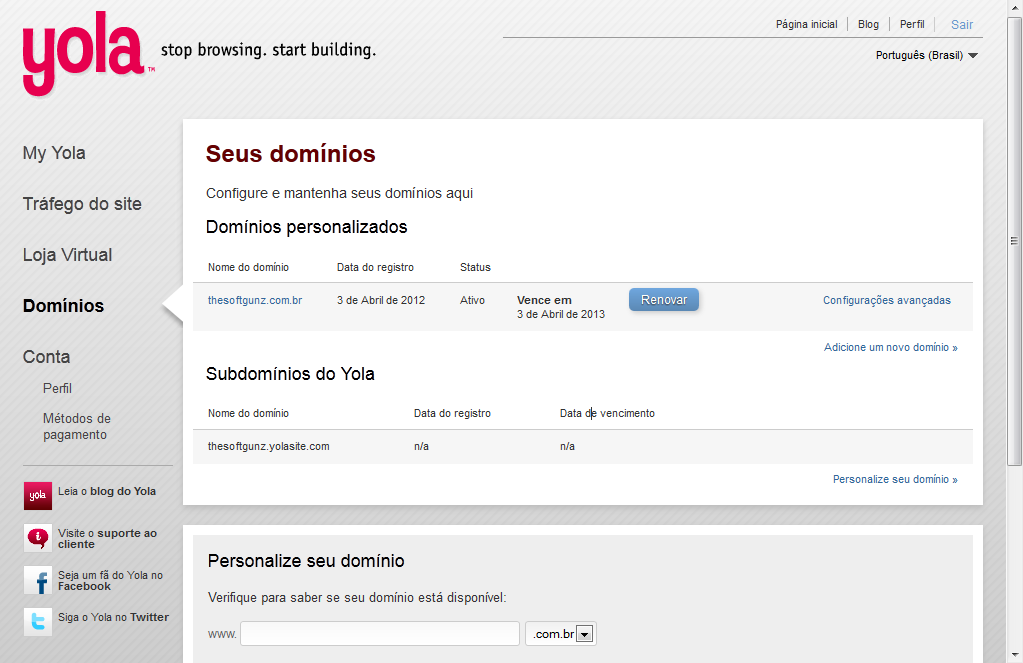This screenshot has width=1023, height=663.
Task: Click the Ativo status cell
Action: (472, 300)
